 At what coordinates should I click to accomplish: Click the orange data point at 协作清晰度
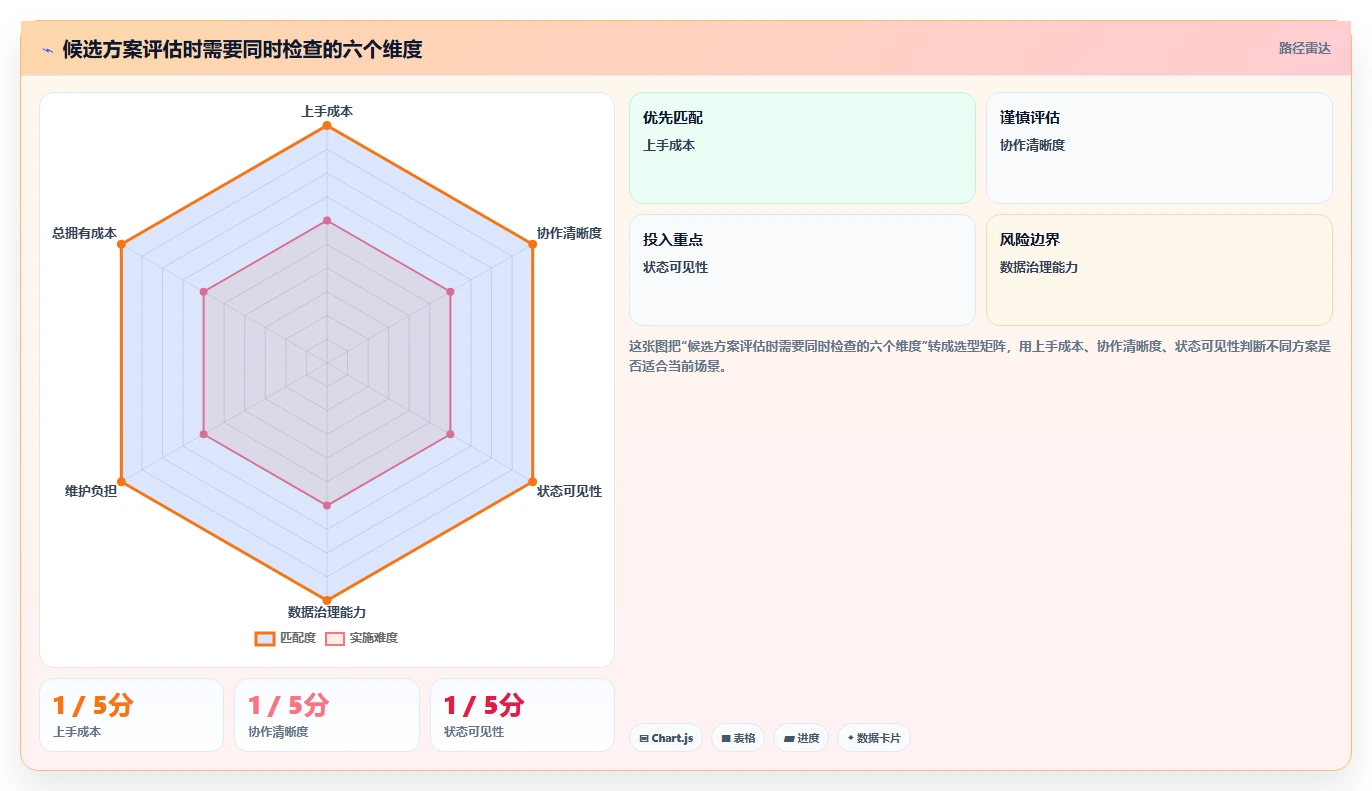tap(532, 244)
